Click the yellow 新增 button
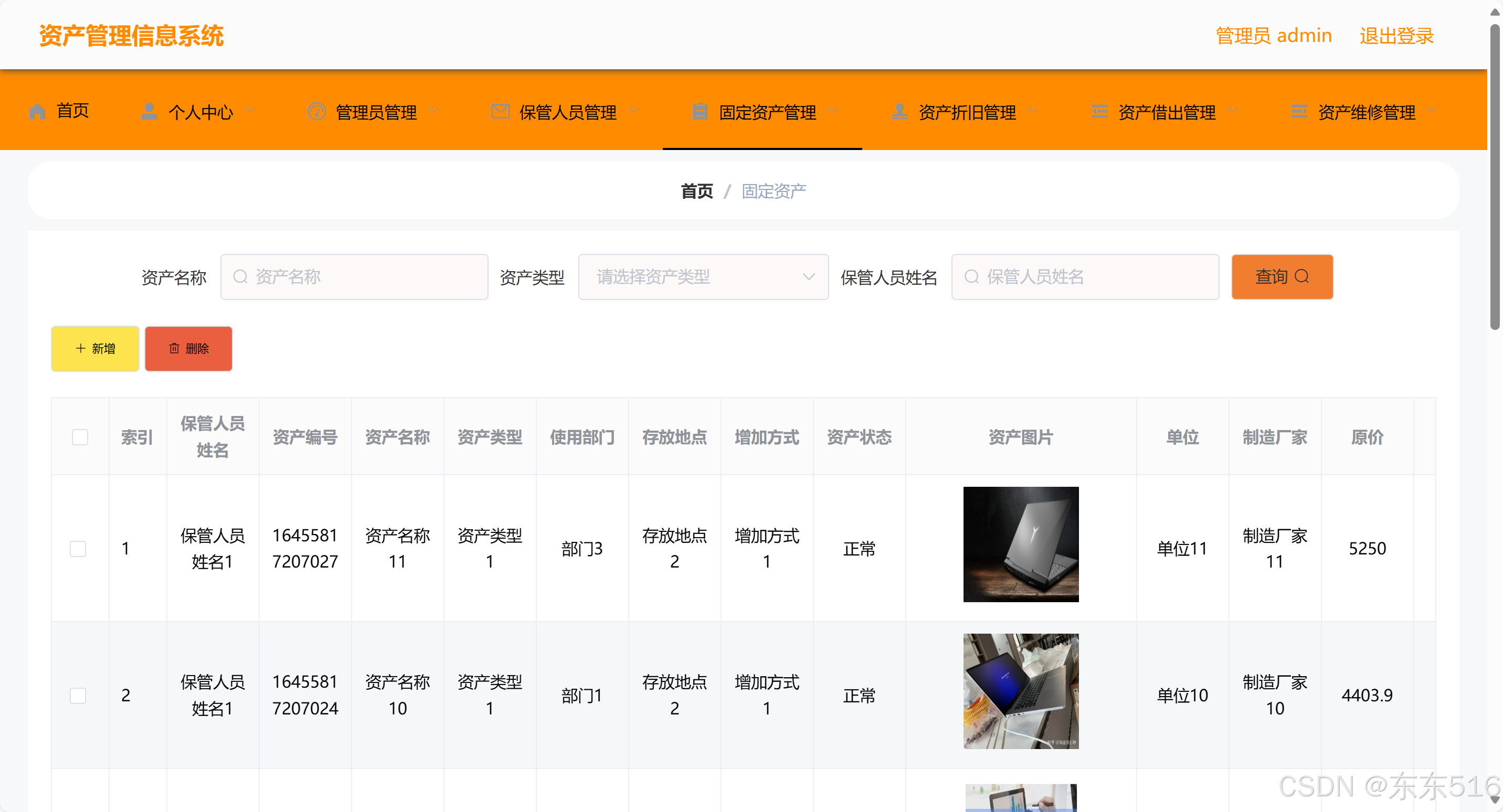 click(x=95, y=348)
